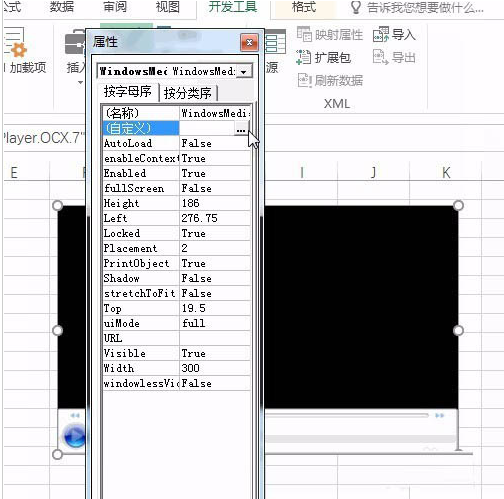Click the Custom property ellipsis button
The height and width of the screenshot is (499, 504).
point(241,129)
